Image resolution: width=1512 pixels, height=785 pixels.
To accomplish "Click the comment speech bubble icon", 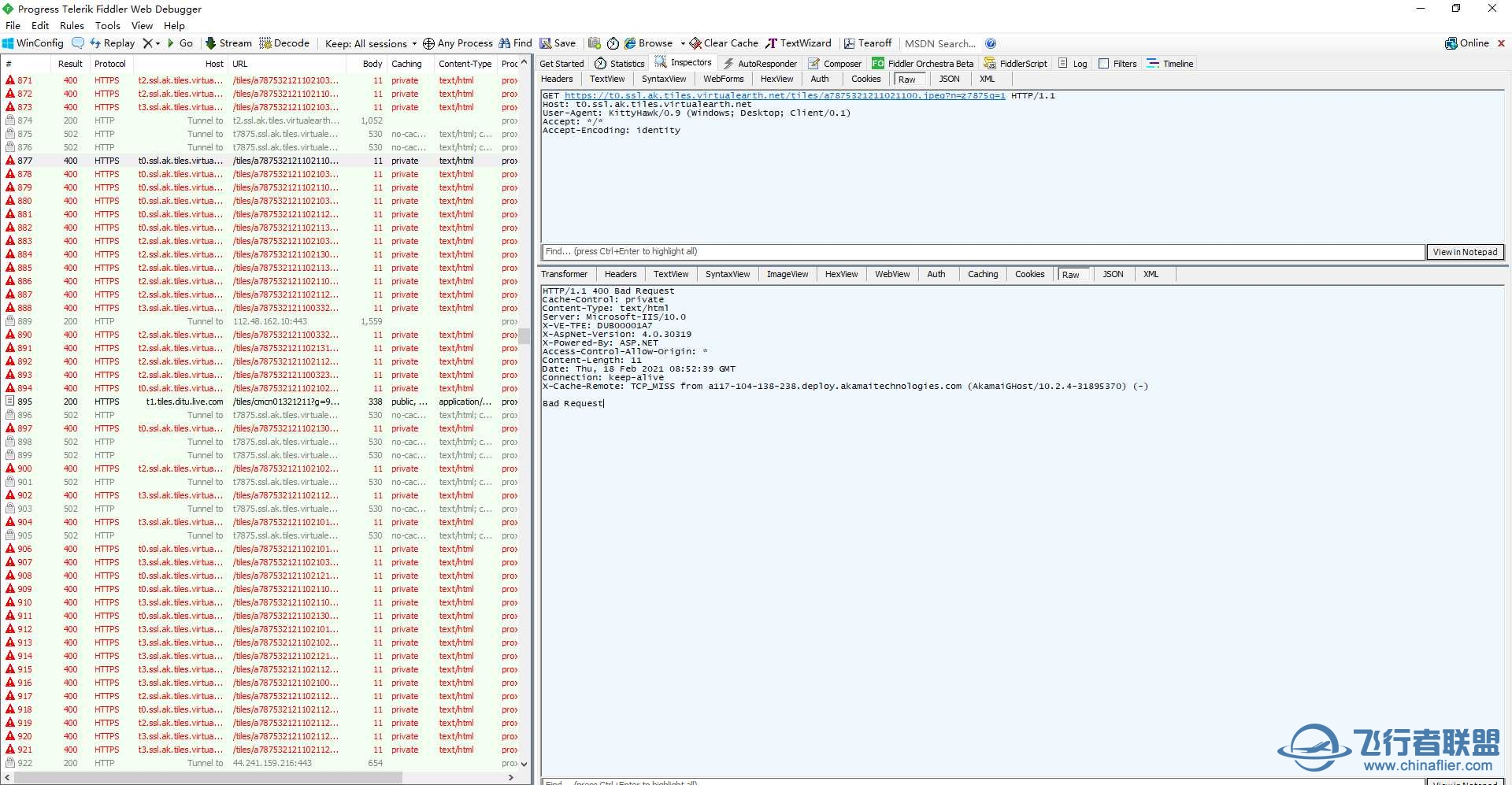I will click(x=77, y=43).
